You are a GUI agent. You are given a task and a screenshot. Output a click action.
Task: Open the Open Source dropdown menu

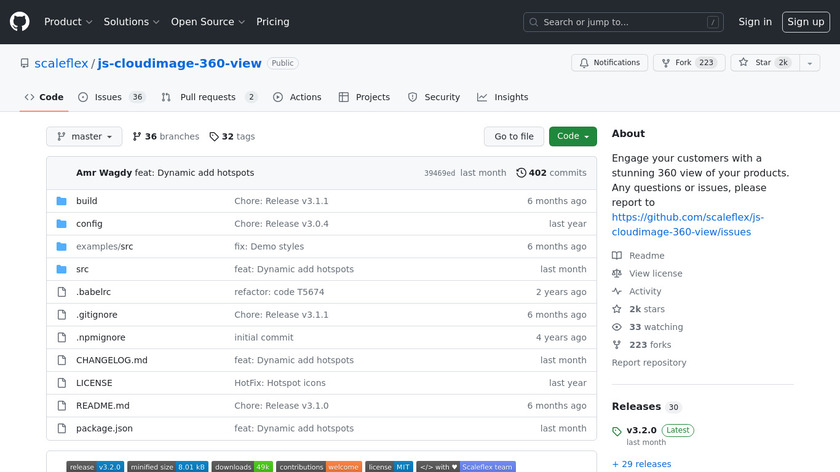(x=208, y=22)
